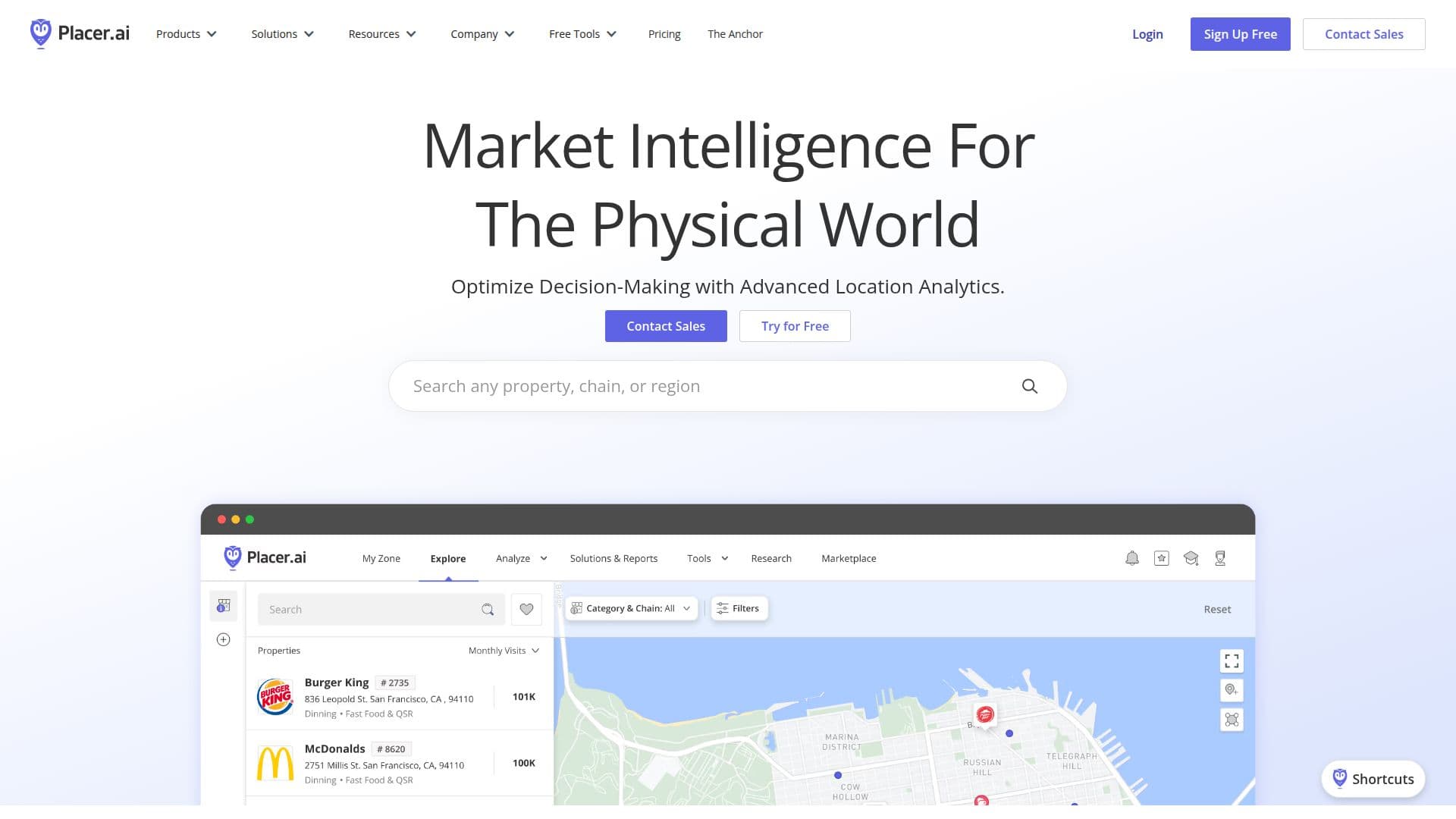Click the Telegraph Hill map label

click(1072, 761)
